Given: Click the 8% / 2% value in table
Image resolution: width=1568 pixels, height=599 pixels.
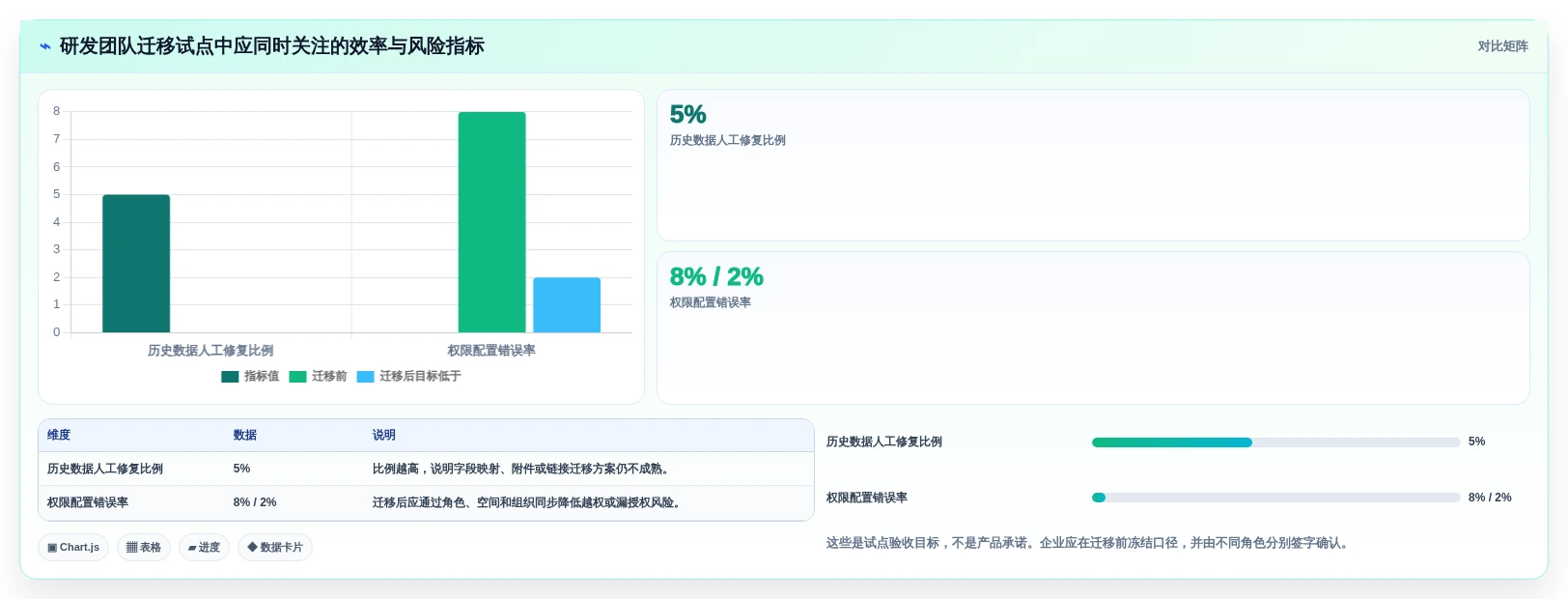Looking at the screenshot, I should pyautogui.click(x=255, y=502).
